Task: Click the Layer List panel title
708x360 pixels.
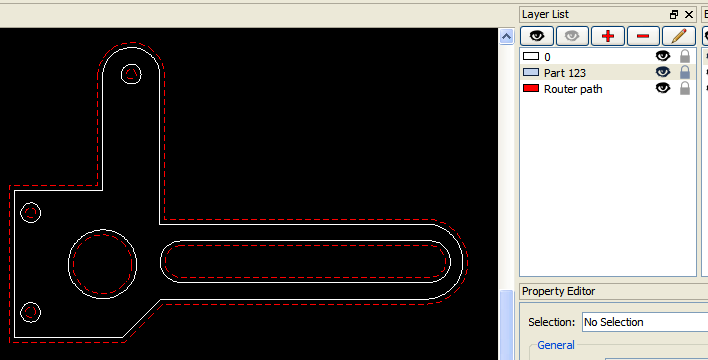Action: (545, 14)
